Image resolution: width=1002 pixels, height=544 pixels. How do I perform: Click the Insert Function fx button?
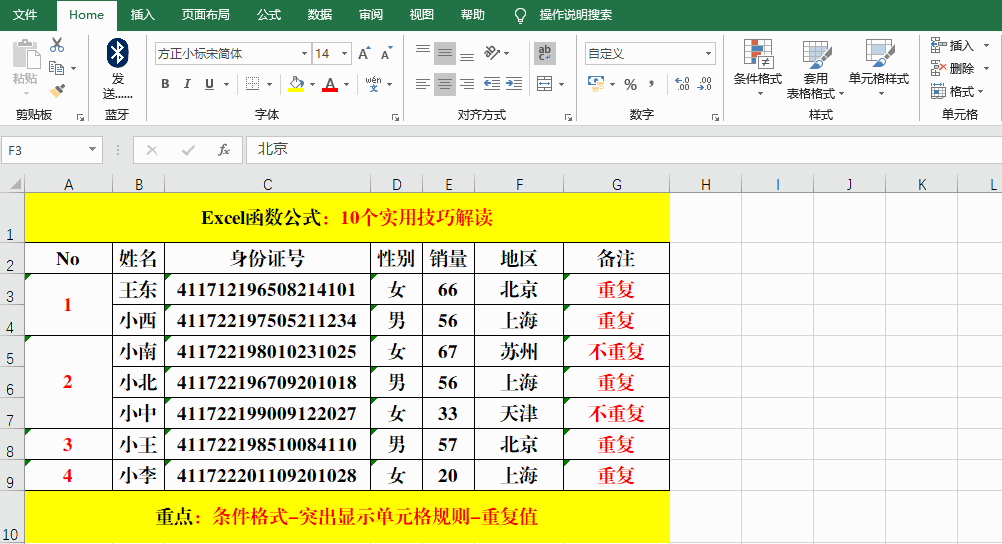click(x=224, y=150)
